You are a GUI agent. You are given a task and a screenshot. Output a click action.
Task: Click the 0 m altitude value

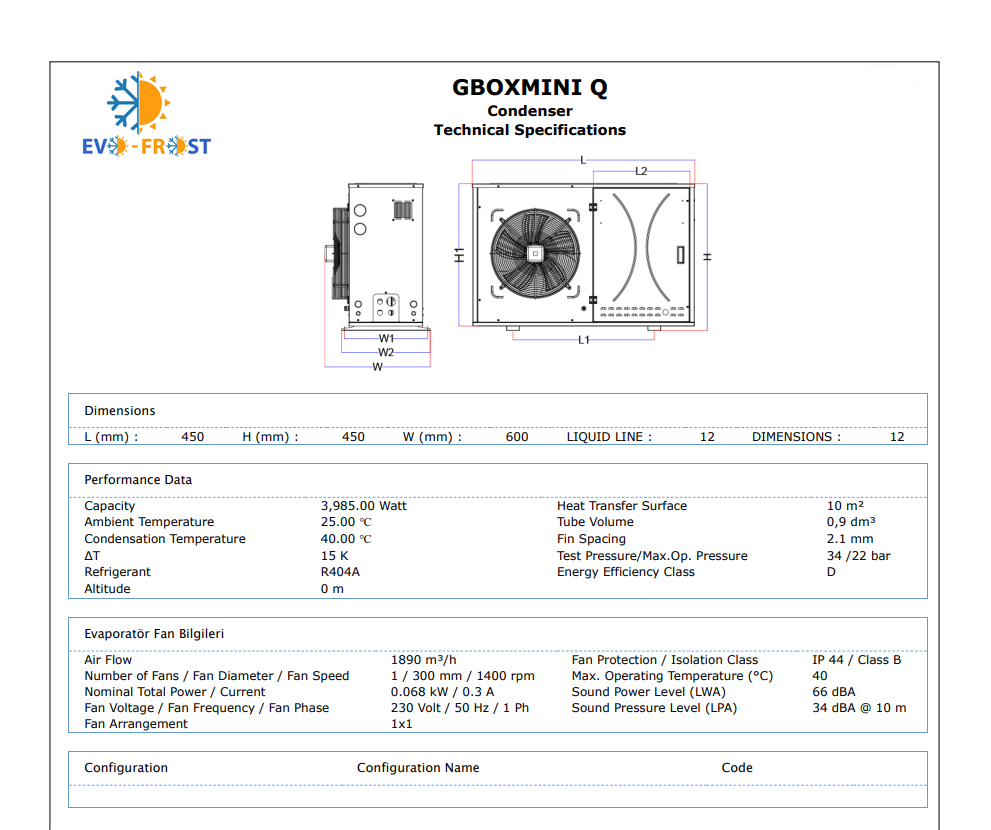click(332, 589)
